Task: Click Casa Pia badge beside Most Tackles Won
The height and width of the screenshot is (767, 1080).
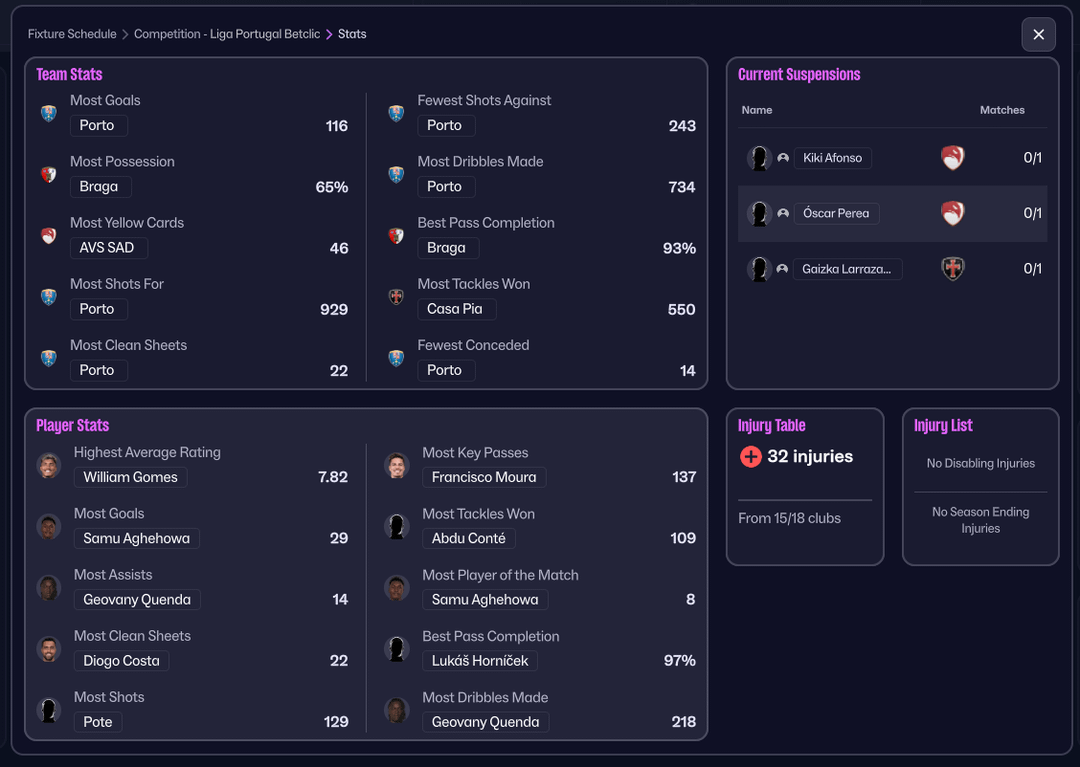Action: 396,297
